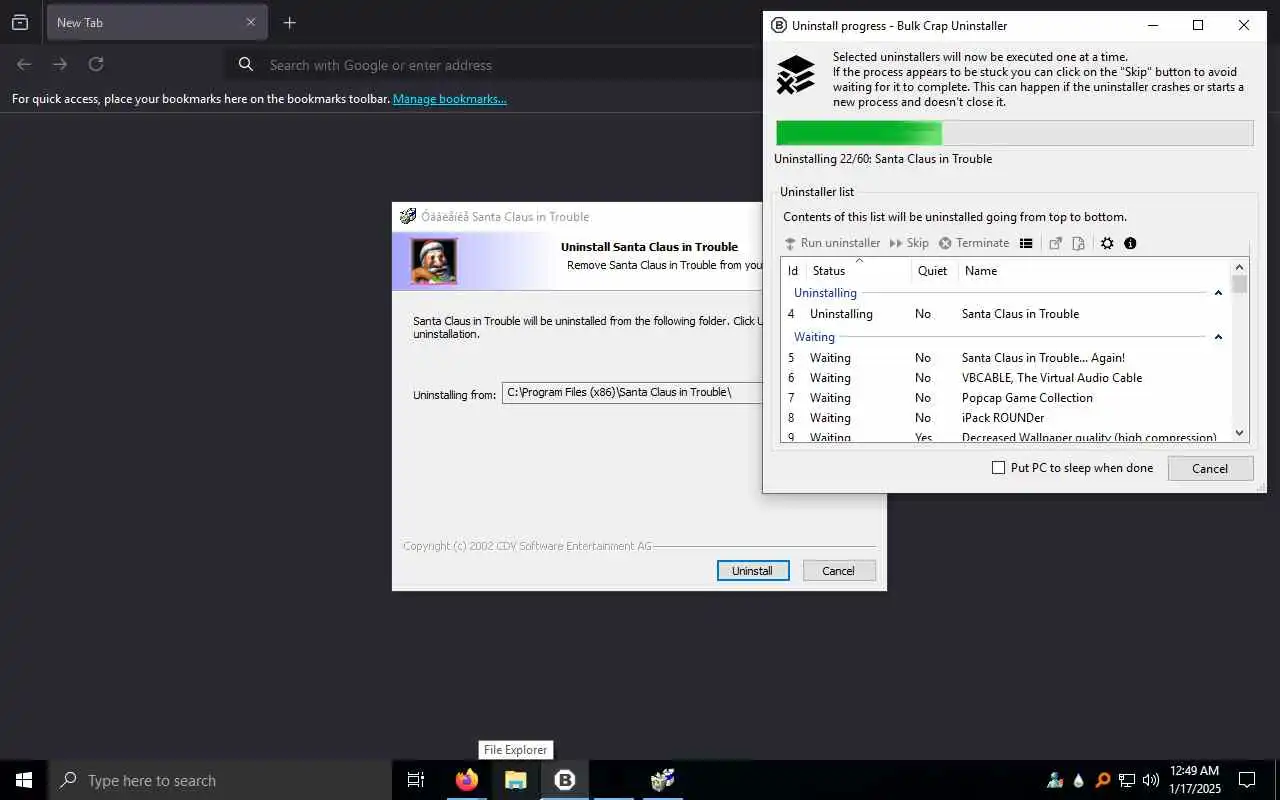Open Firefox from the taskbar

click(x=467, y=780)
